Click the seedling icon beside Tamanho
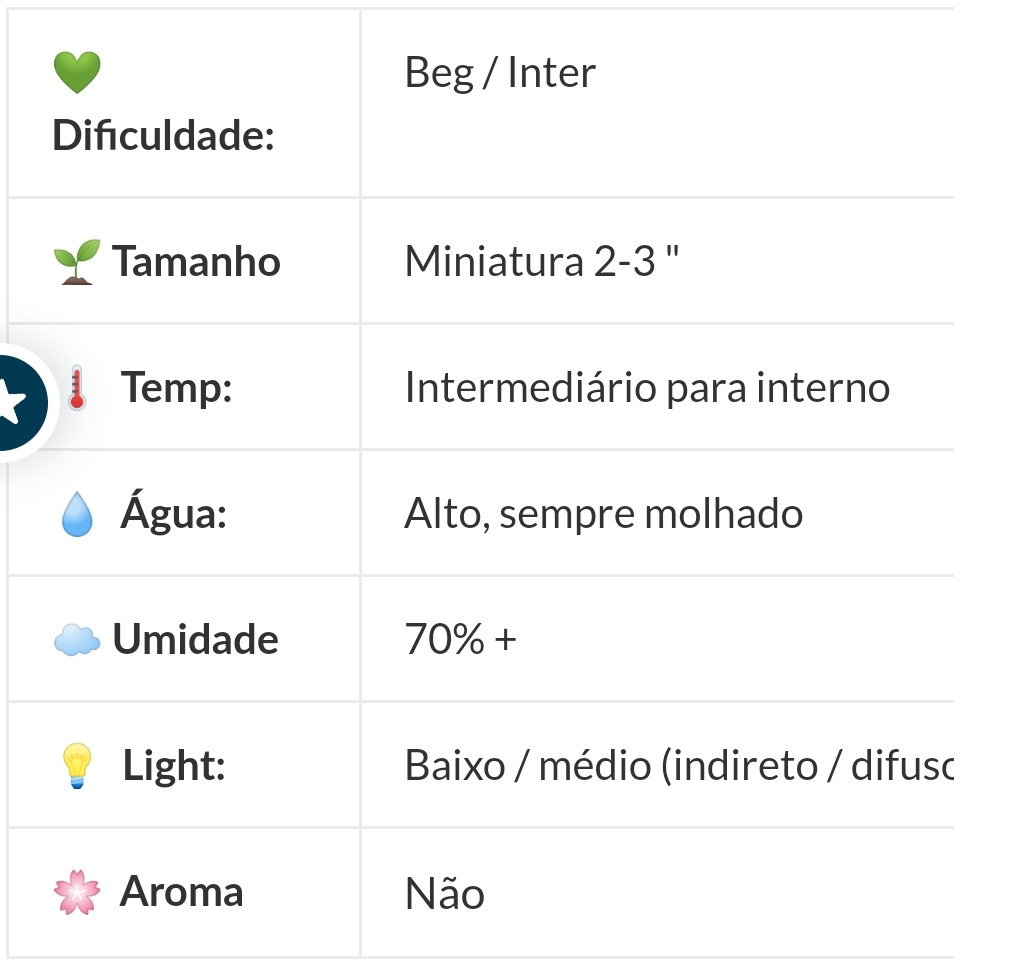Image resolution: width=1020 pixels, height=974 pixels. pos(77,262)
